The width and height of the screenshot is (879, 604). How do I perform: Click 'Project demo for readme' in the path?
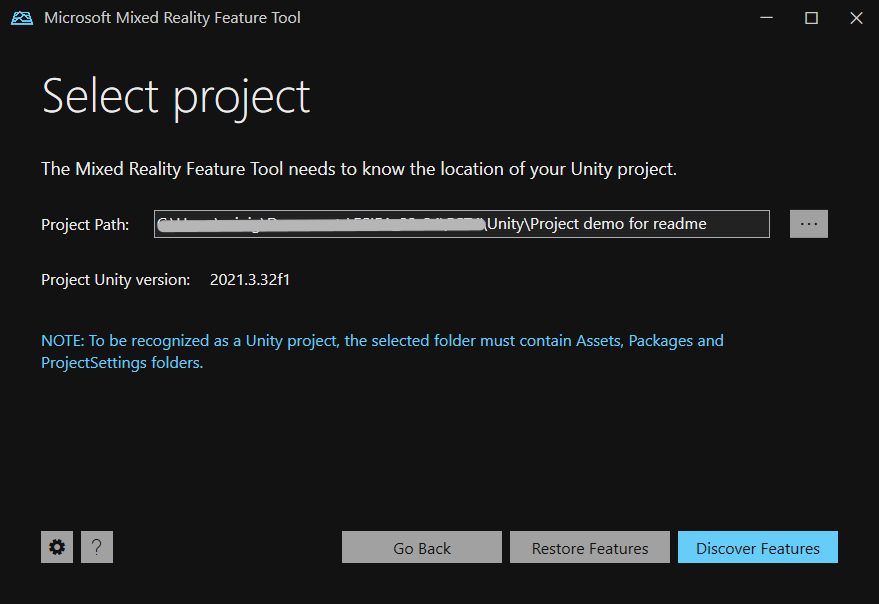pos(618,224)
